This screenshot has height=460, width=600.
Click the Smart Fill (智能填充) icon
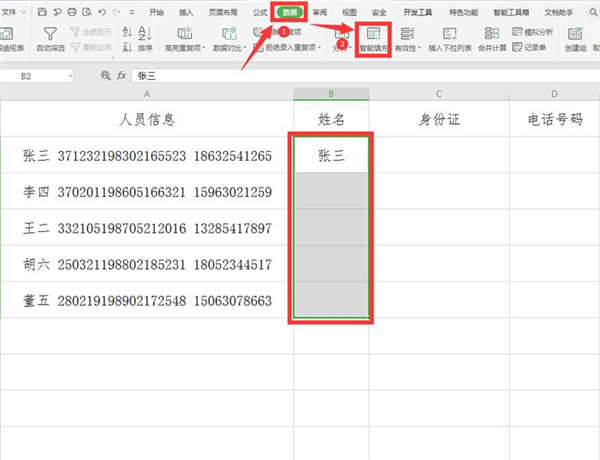(374, 35)
